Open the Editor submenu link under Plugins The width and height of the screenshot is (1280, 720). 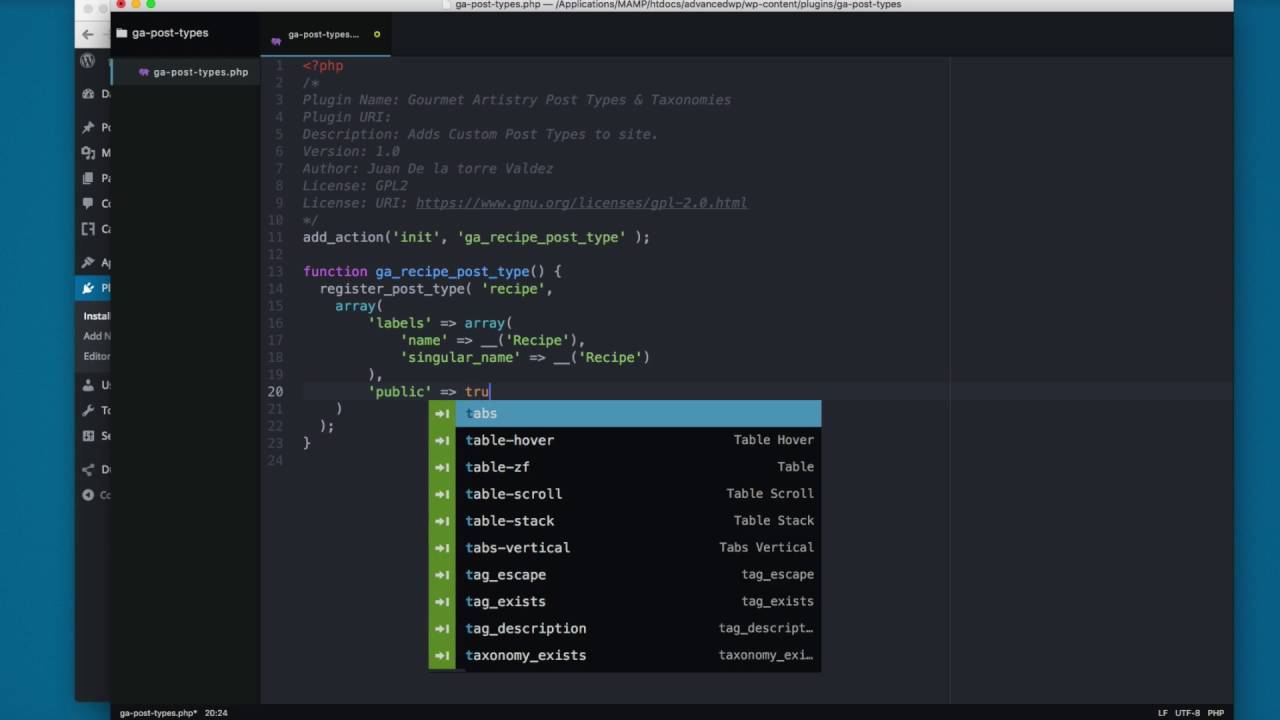tap(96, 356)
